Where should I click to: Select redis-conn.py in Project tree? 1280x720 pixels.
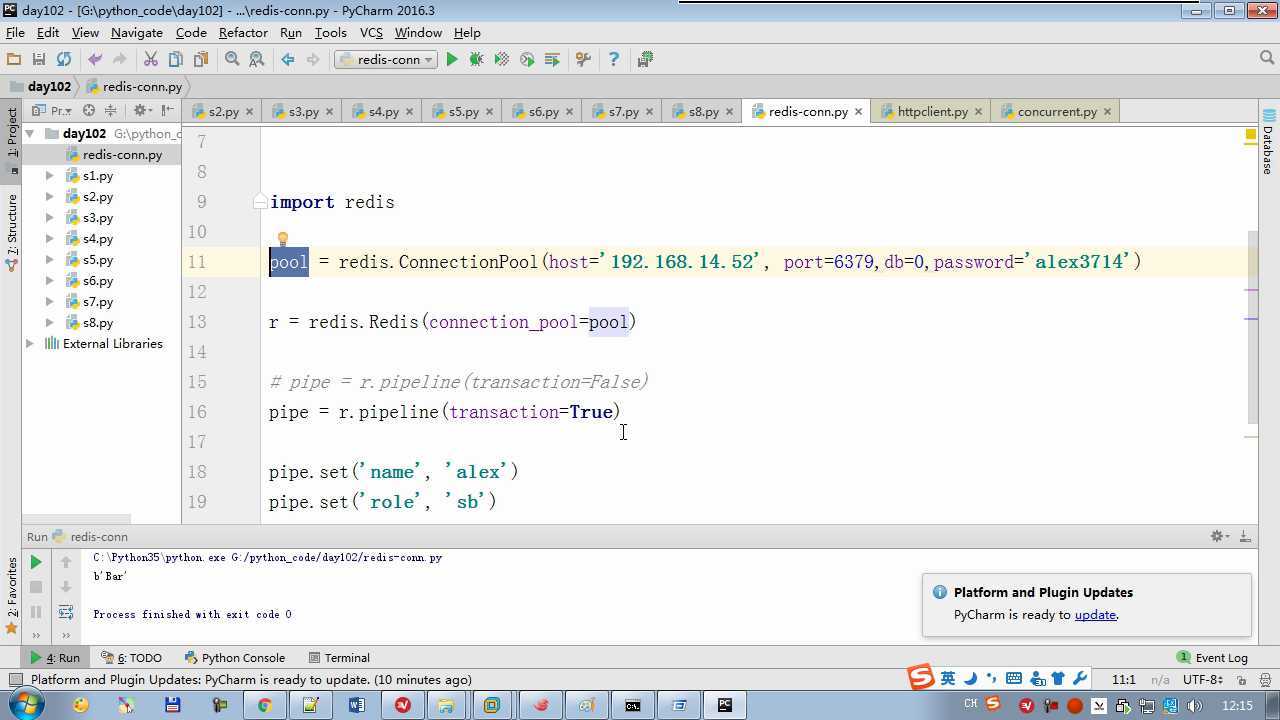(x=122, y=154)
